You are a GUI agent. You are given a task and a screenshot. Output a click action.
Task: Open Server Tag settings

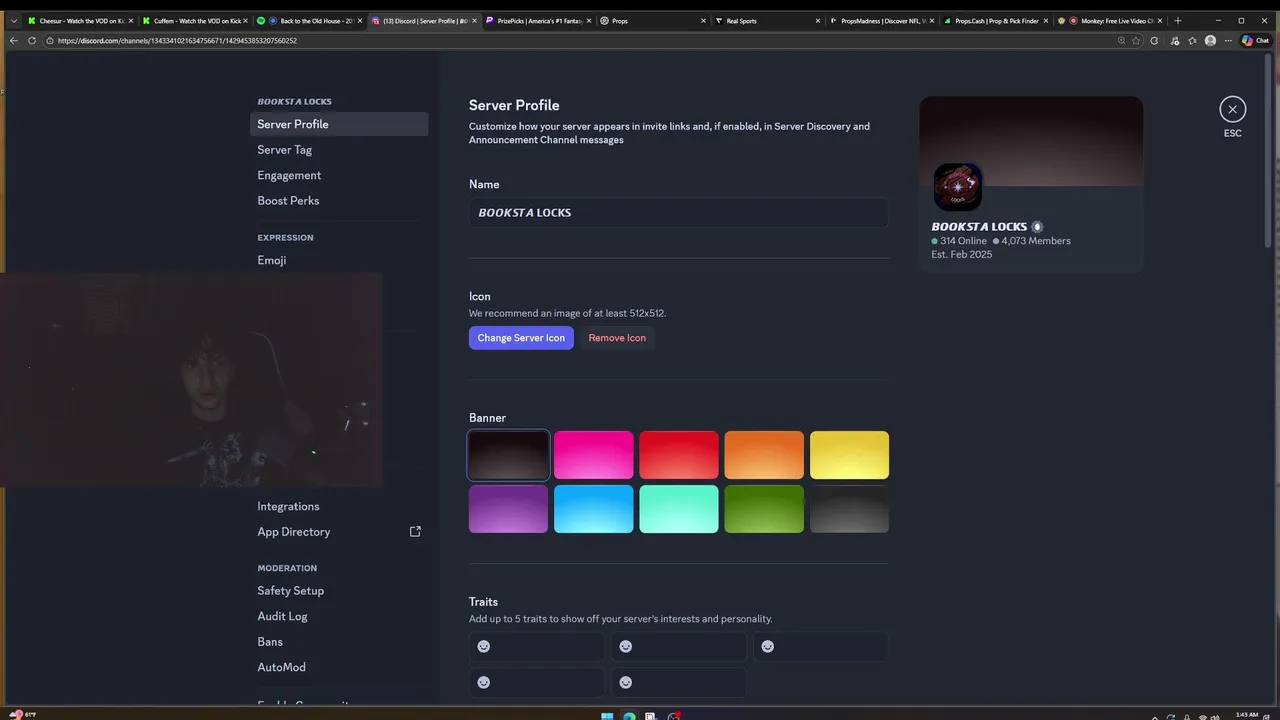coord(339,150)
